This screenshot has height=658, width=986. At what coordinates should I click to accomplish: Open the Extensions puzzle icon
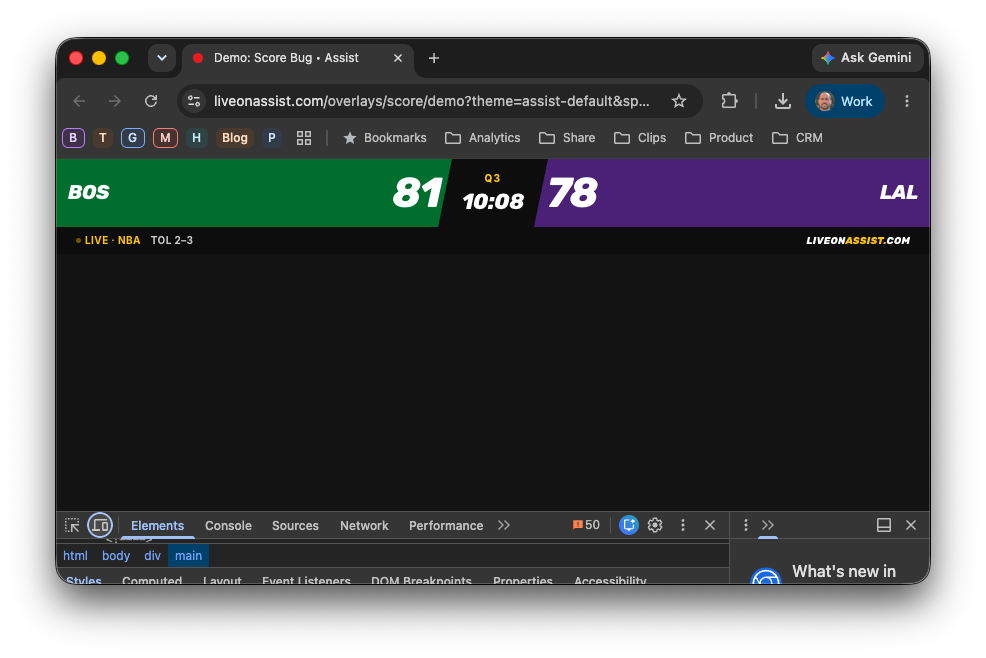point(729,101)
